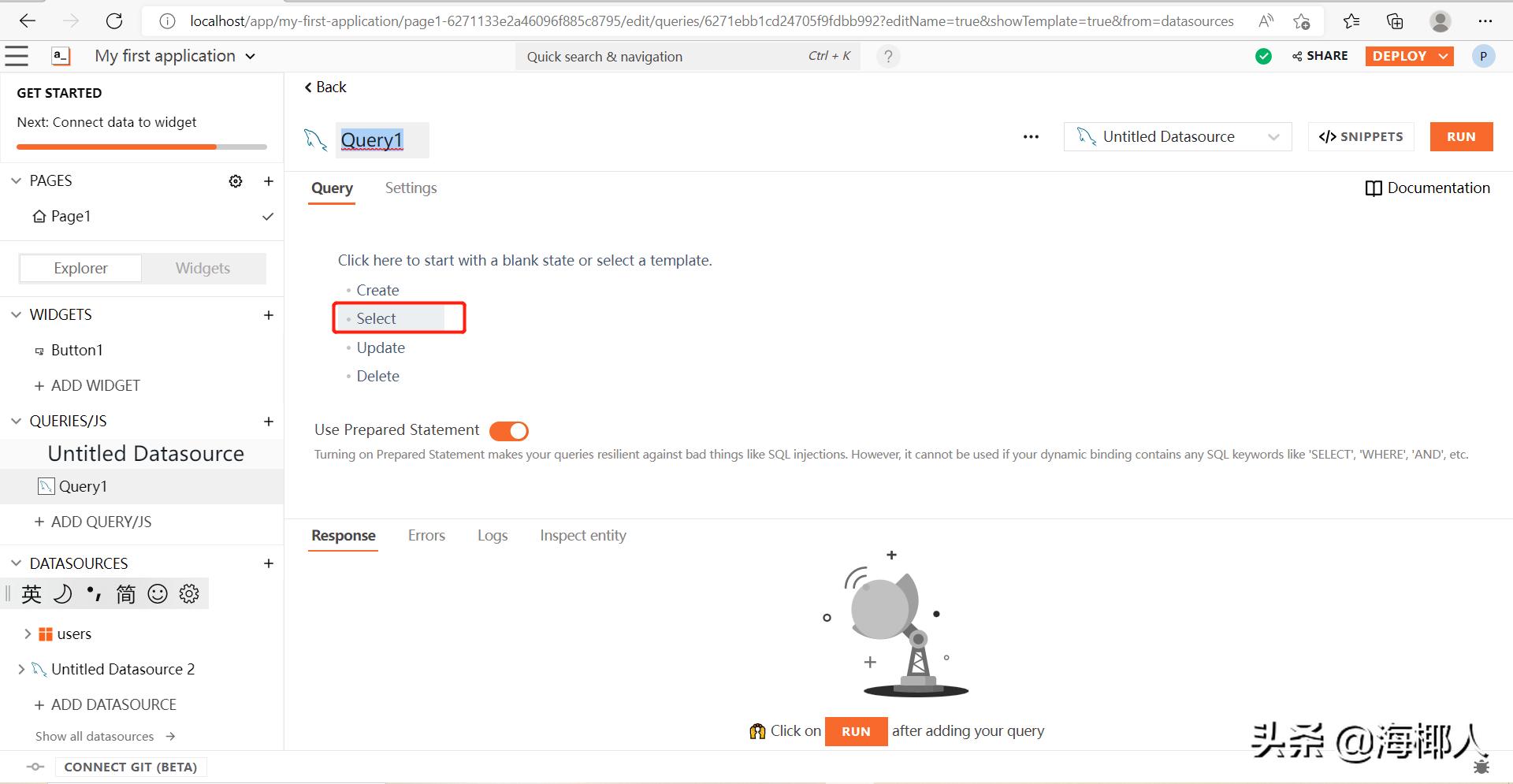Viewport: 1513px width, 784px height.
Task: Open query options via three-dot icon
Action: click(x=1030, y=136)
